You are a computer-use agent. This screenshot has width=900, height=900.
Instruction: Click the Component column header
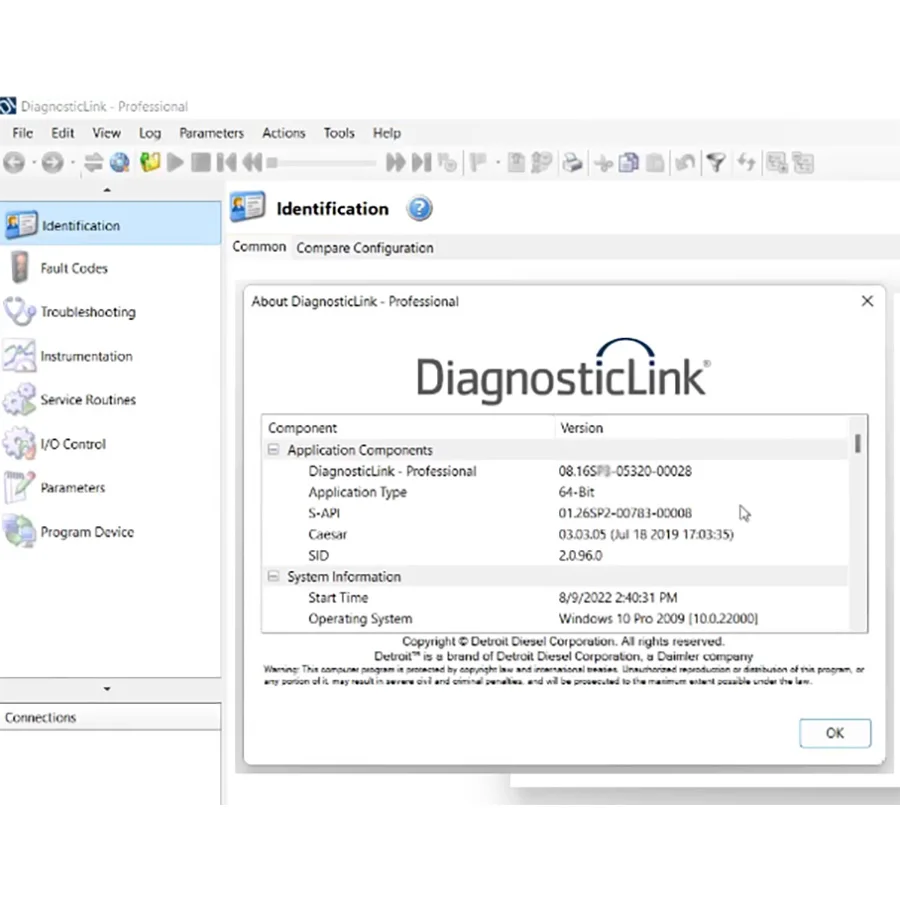[x=409, y=428]
